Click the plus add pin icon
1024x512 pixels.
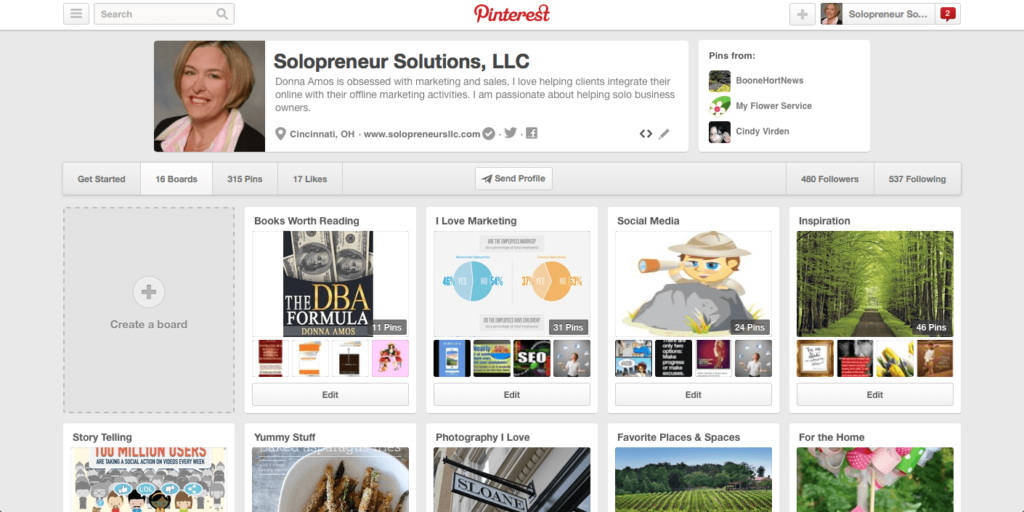802,14
